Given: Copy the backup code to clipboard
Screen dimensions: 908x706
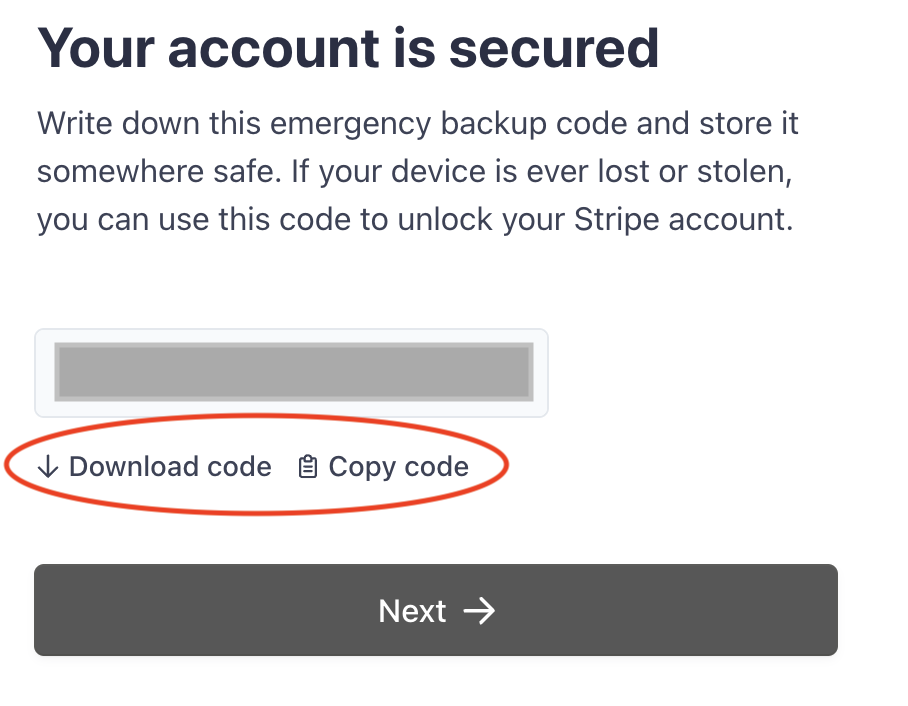Looking at the screenshot, I should click(x=384, y=467).
